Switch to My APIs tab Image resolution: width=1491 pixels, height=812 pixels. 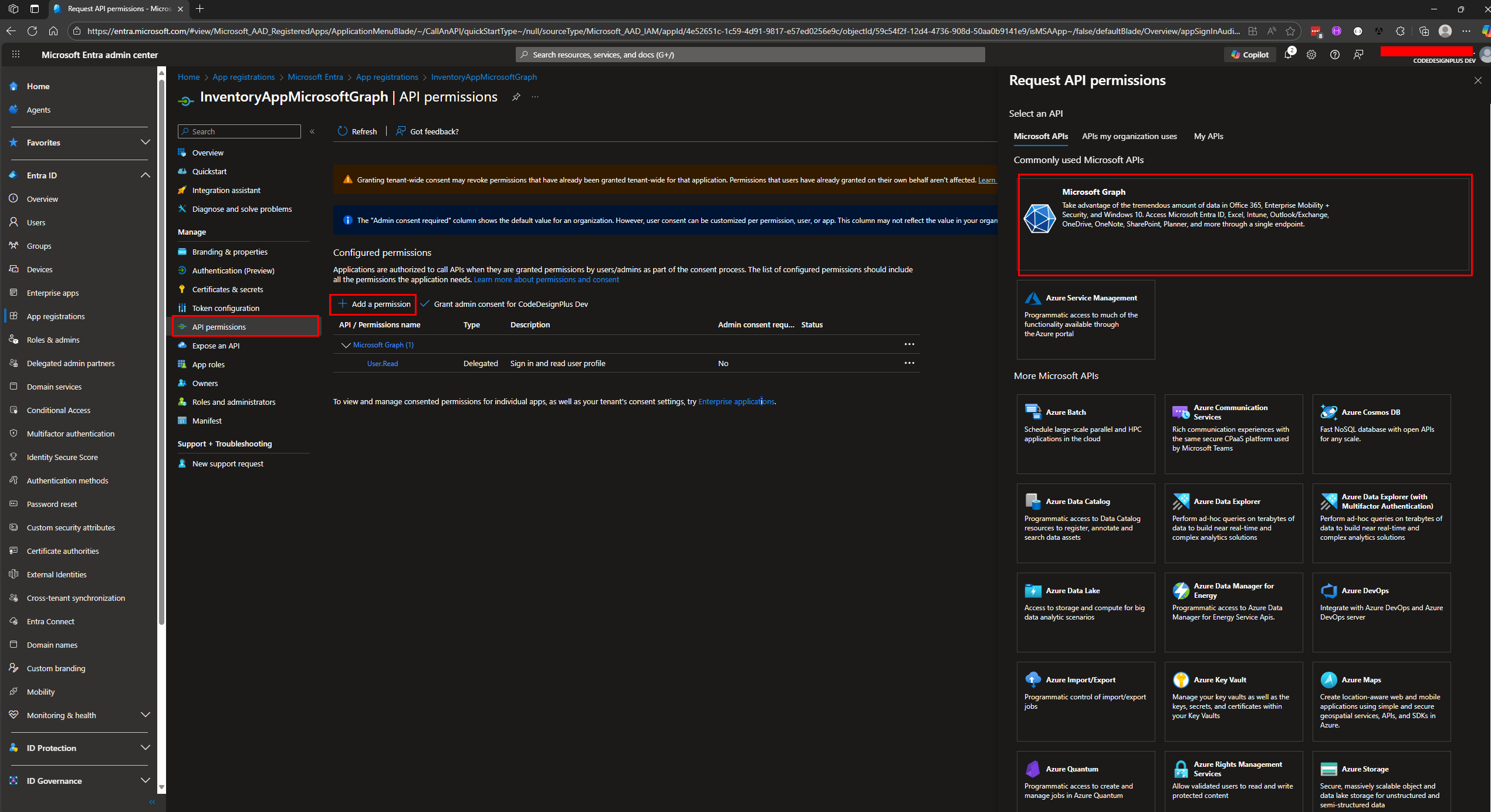1208,136
